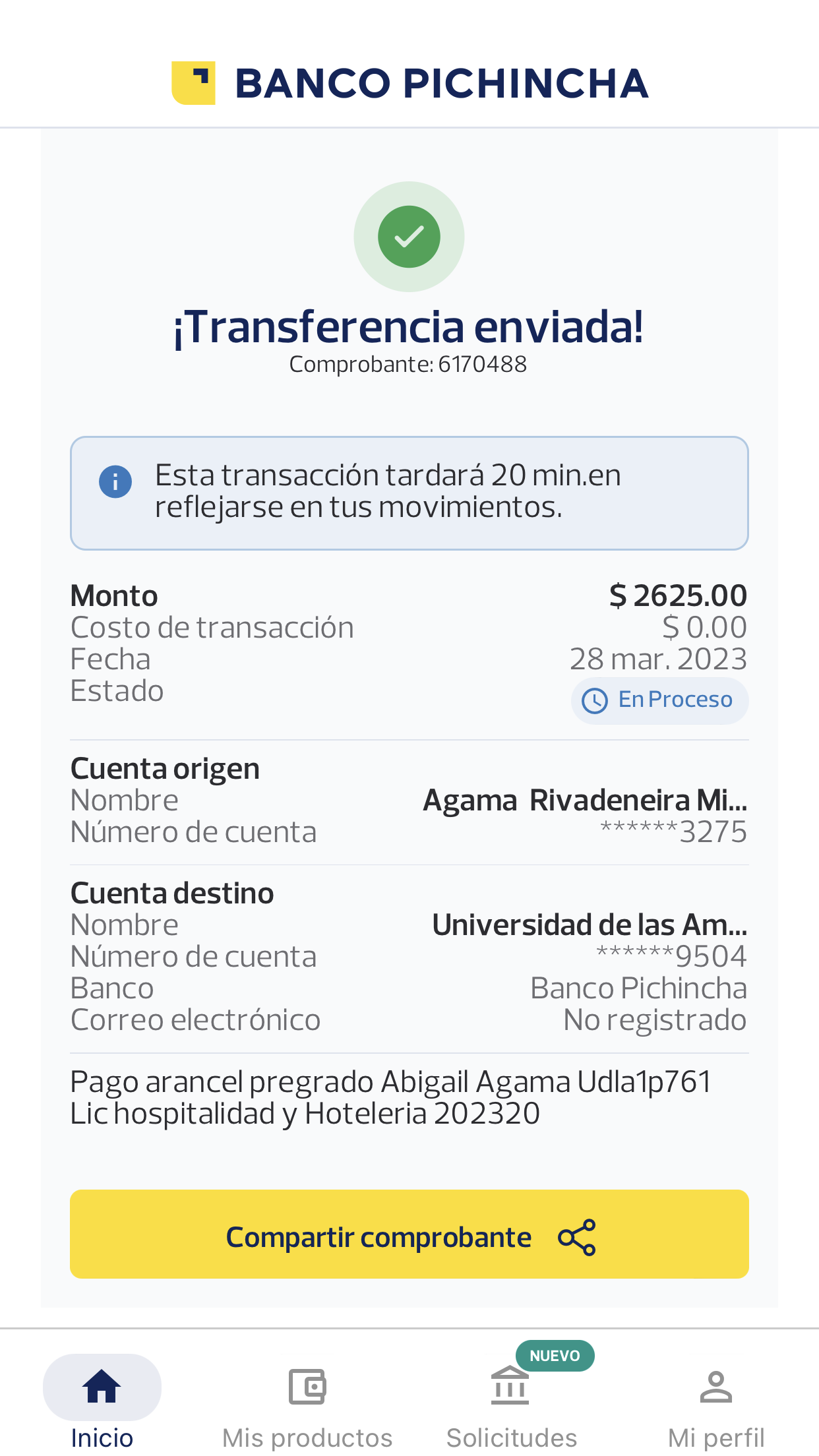Tap the clock icon beside En Proceso
Image resolution: width=819 pixels, height=1456 pixels.
594,700
